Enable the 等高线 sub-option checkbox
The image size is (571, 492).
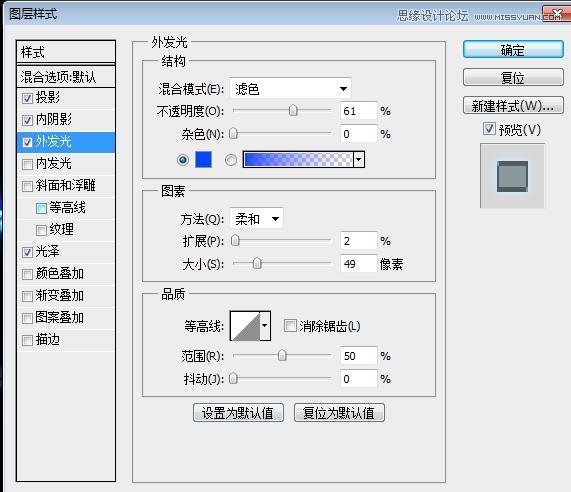pos(41,208)
